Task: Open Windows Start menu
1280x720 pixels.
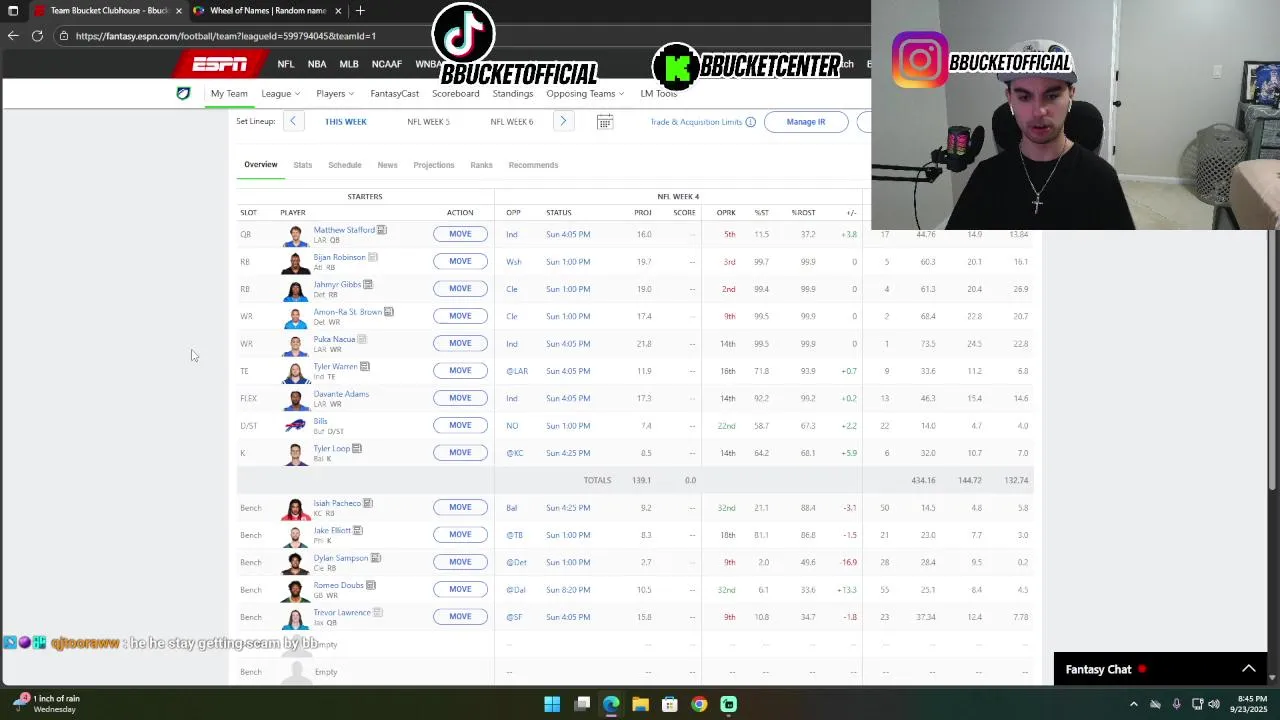Action: [552, 704]
